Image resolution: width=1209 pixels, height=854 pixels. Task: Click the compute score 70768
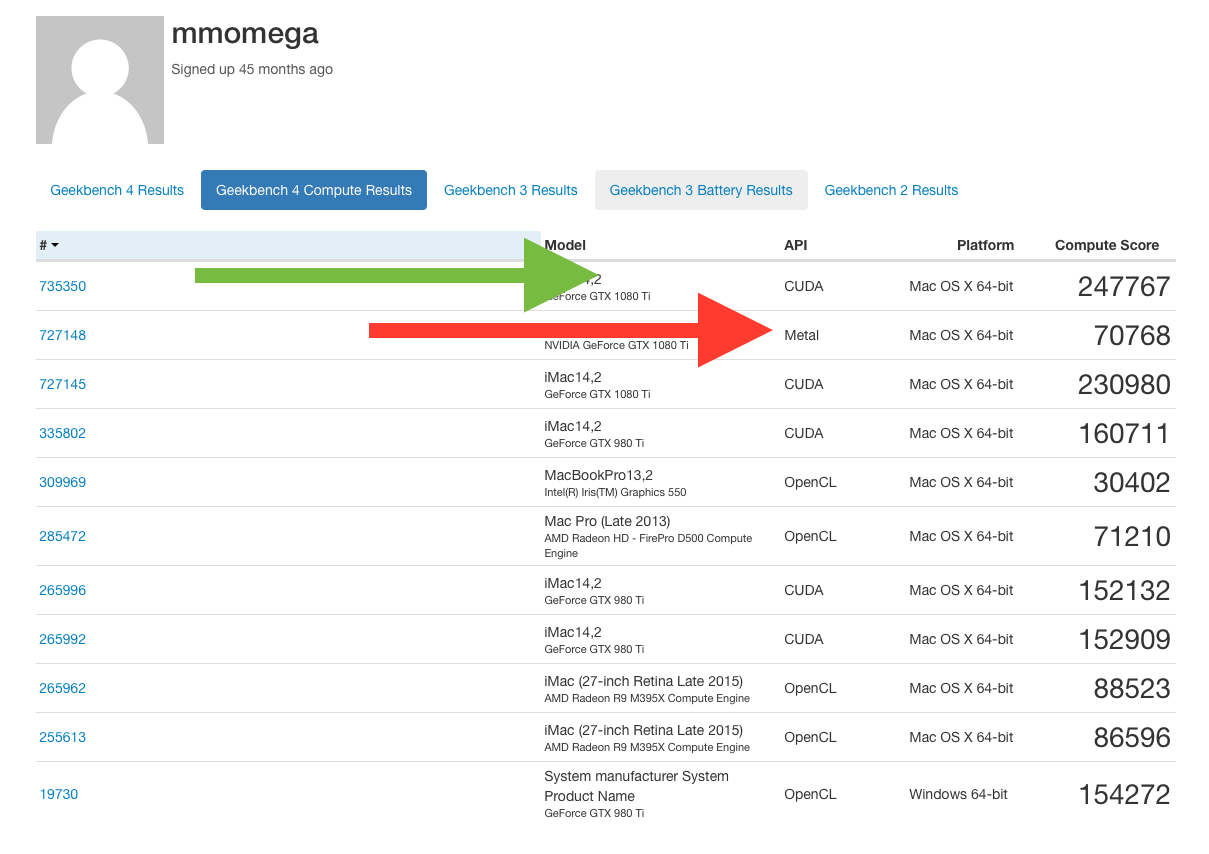tap(1132, 335)
